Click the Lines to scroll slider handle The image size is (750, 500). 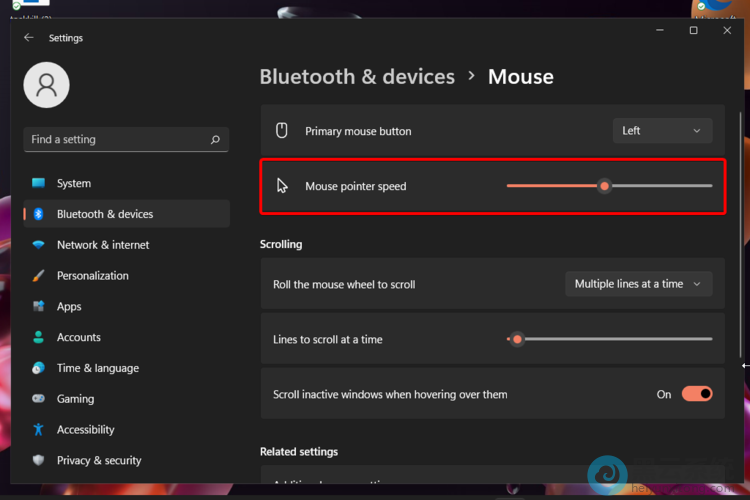point(517,339)
